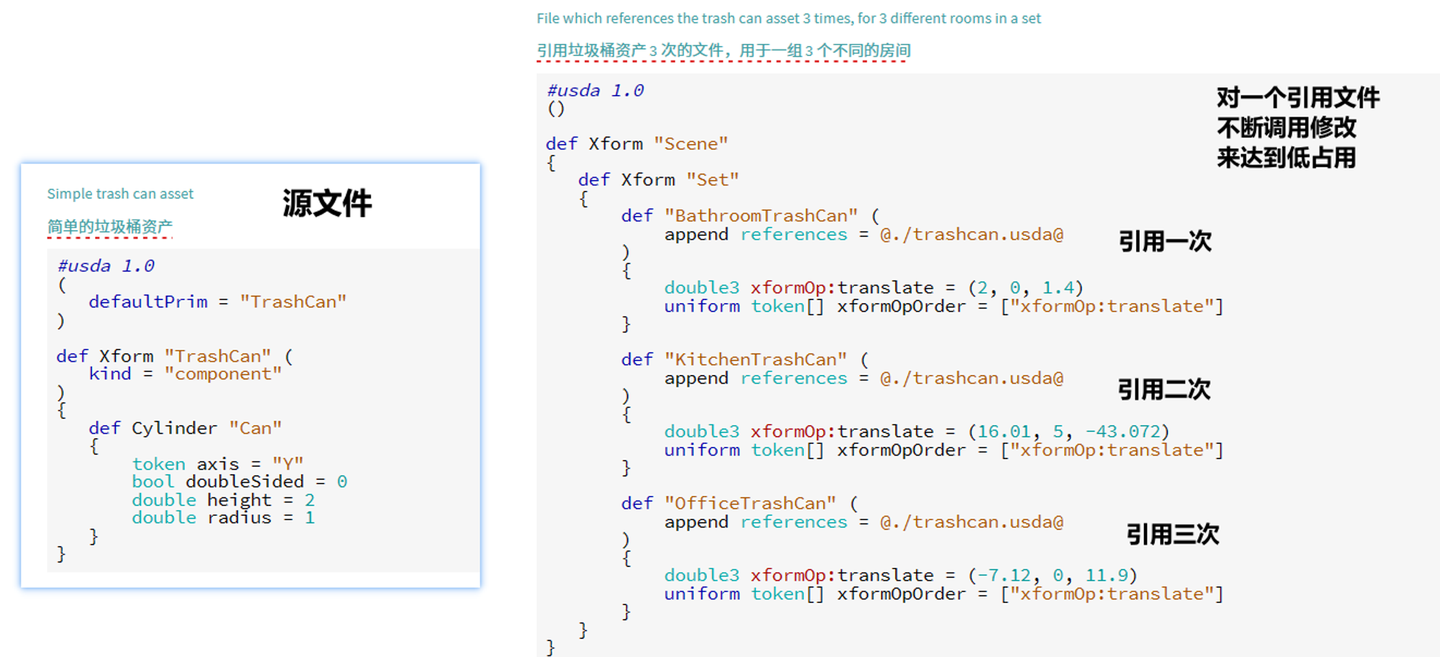Select the def Xform "TrashCan" line
This screenshot has height=657, width=1440.
[x=176, y=356]
